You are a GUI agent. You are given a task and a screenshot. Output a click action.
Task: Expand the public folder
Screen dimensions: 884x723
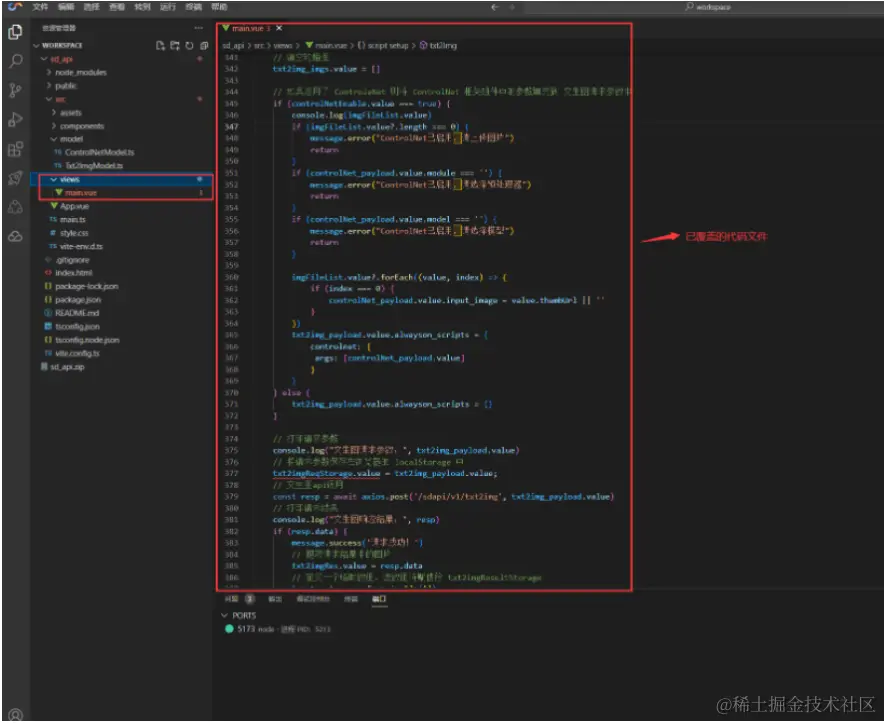point(48,86)
